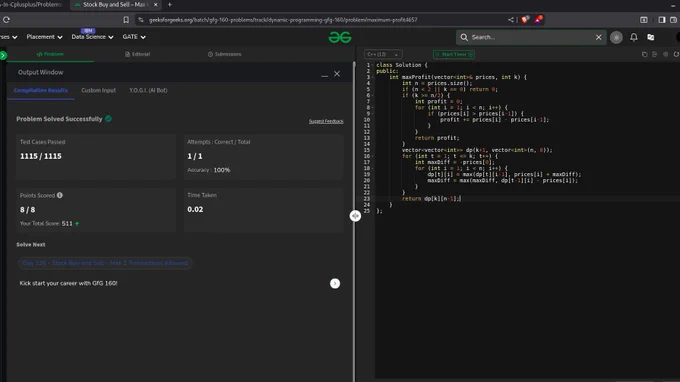Image resolution: width=680 pixels, height=382 pixels.
Task: Open site settings icon beside the URL
Action: 141,20
